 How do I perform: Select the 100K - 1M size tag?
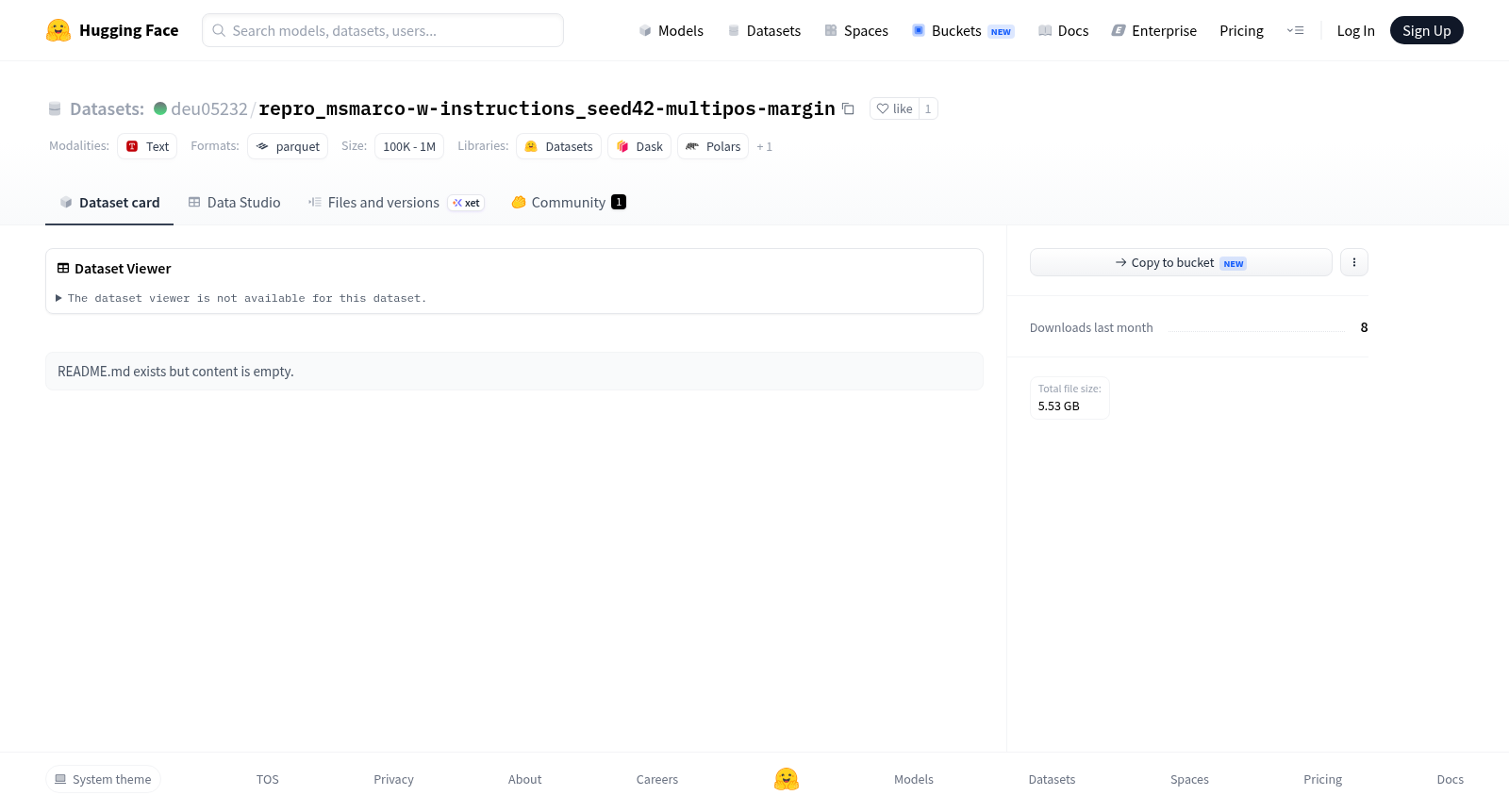tap(409, 146)
